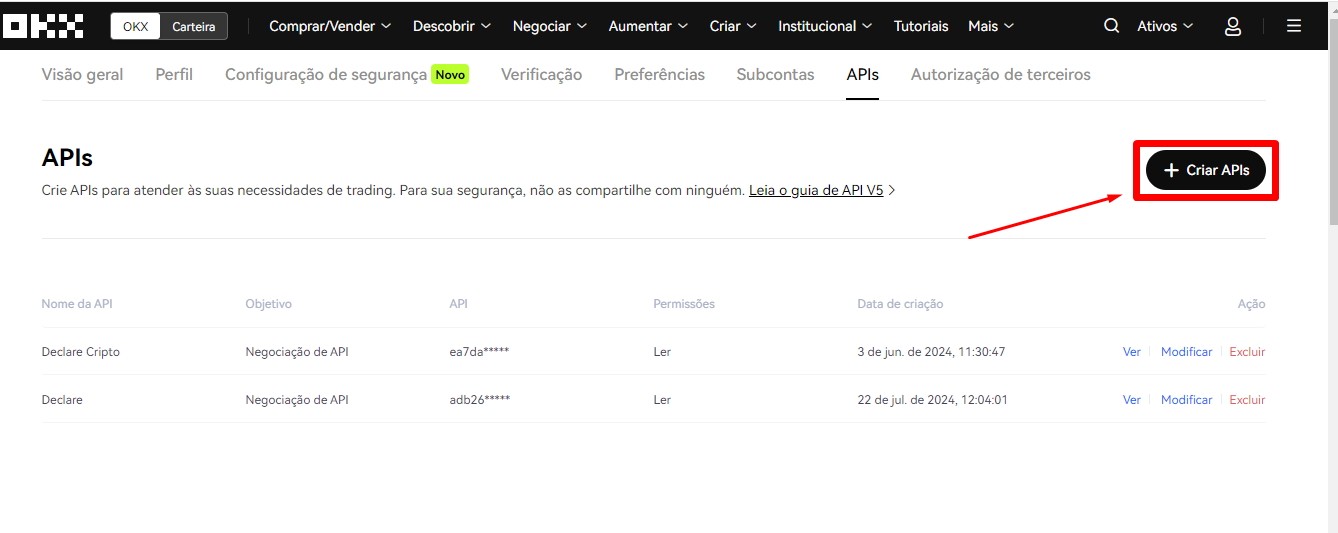The height and width of the screenshot is (533, 1338).
Task: Expand the Descobrir dropdown menu
Action: pos(452,26)
